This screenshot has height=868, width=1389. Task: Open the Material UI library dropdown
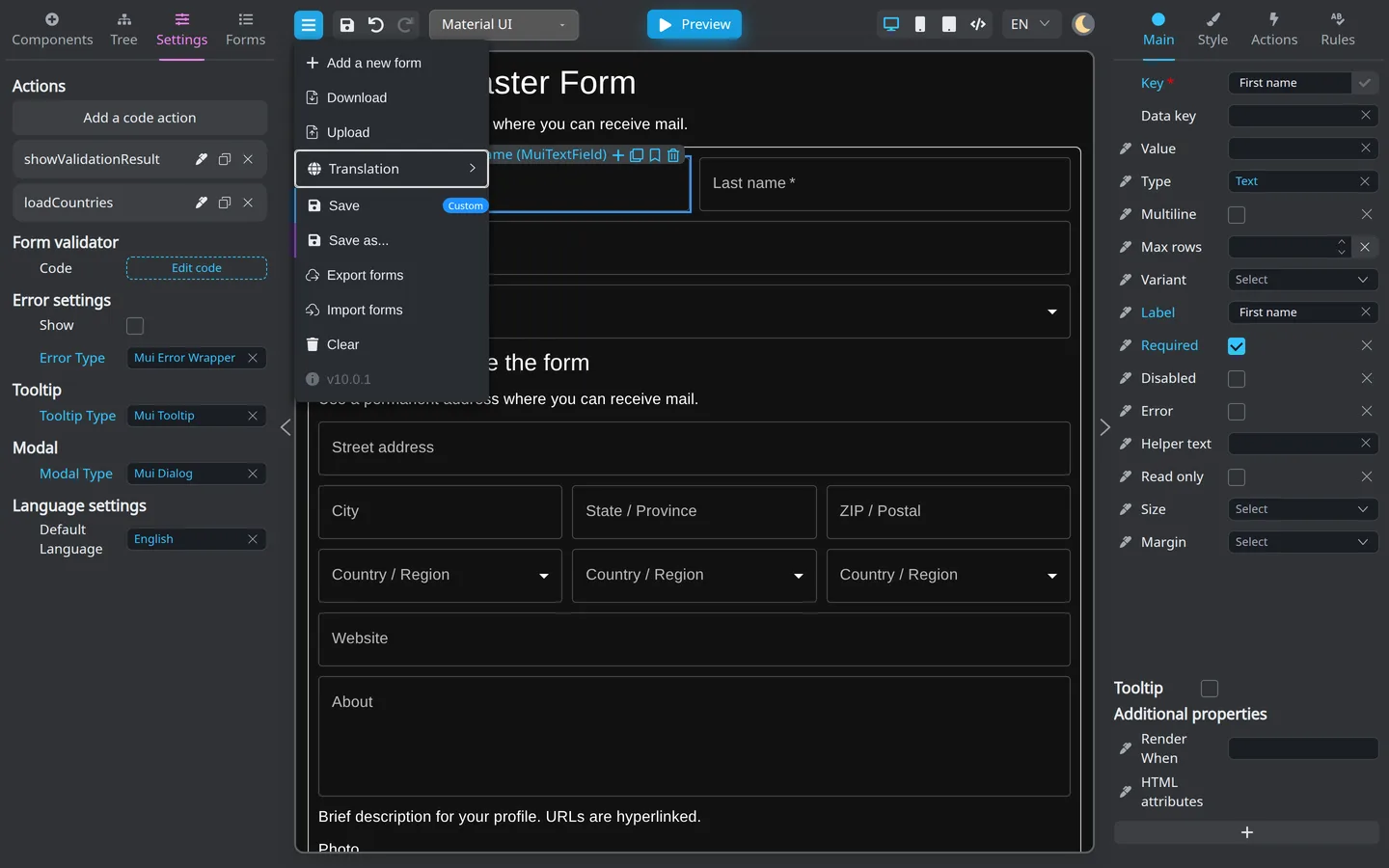point(504,25)
